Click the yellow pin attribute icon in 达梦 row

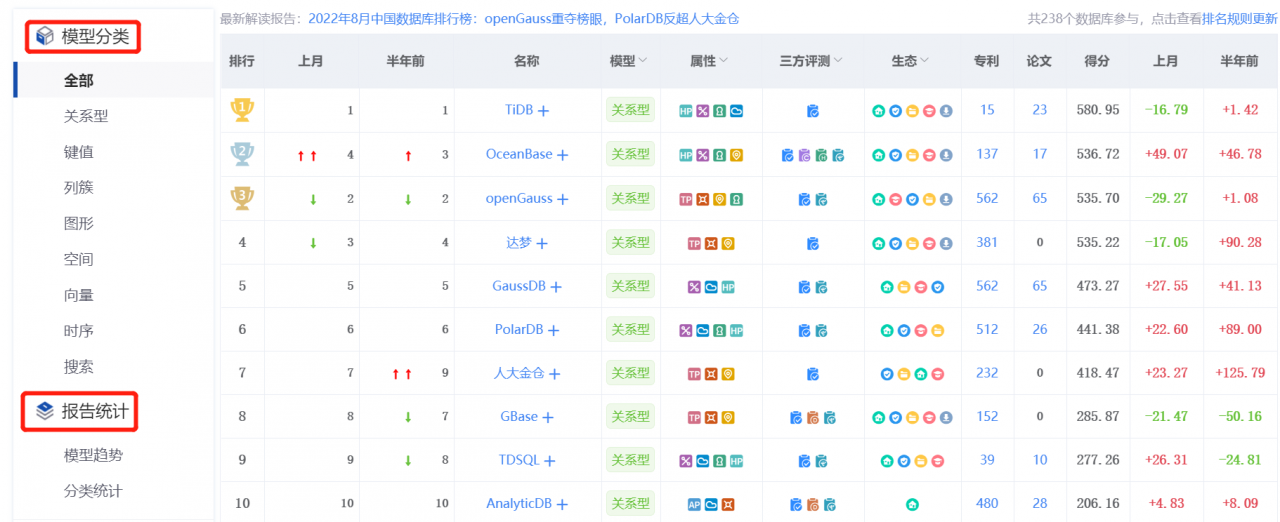tap(728, 243)
